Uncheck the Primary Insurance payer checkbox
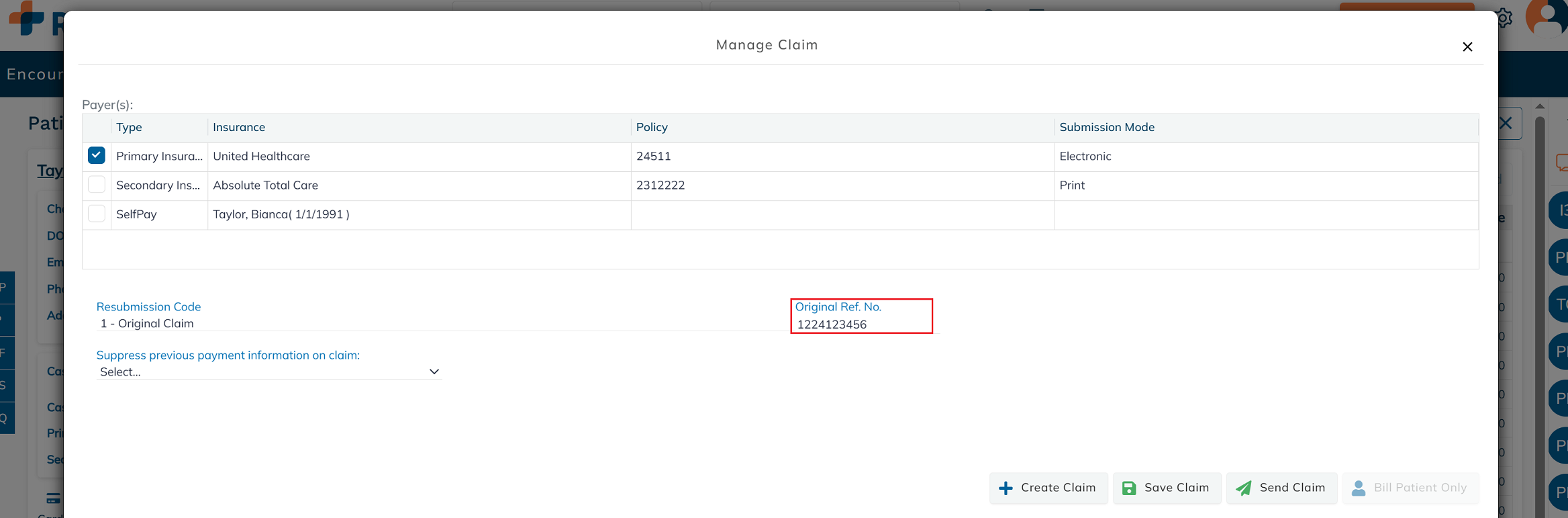This screenshot has height=518, width=1568. [97, 156]
